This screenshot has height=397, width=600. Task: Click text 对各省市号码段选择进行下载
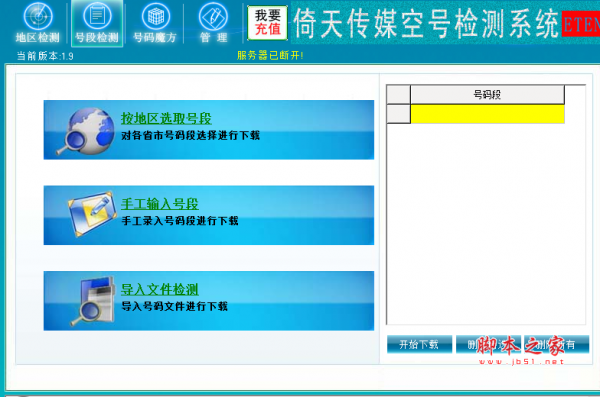[x=190, y=136]
